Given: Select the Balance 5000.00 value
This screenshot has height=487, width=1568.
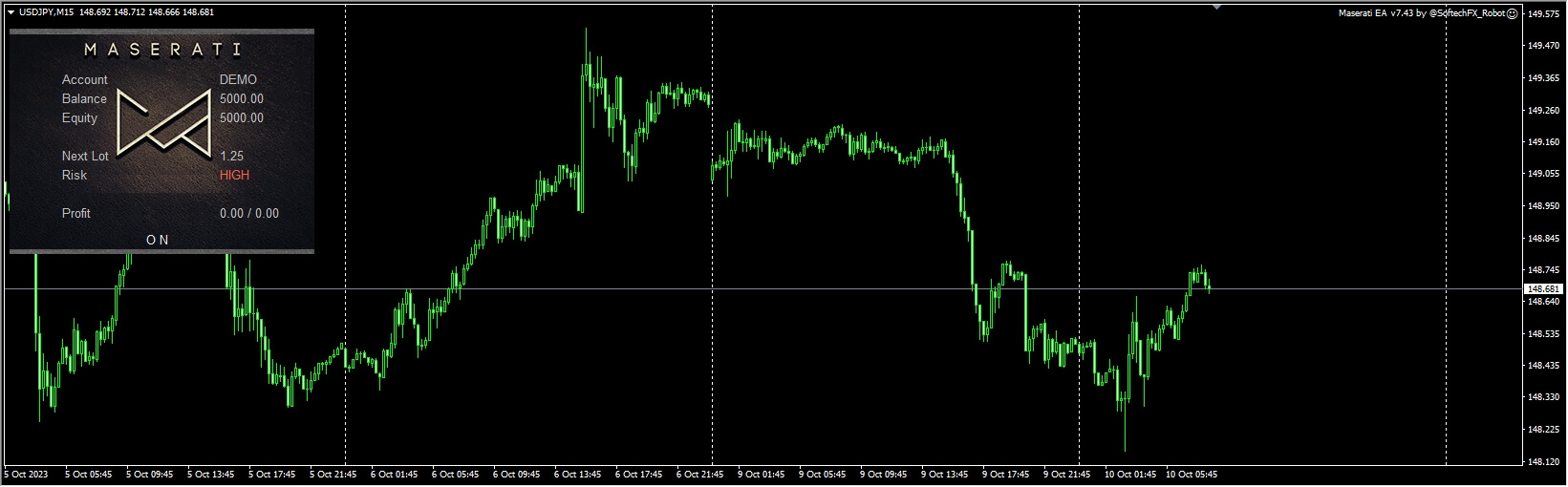Looking at the screenshot, I should coord(242,98).
